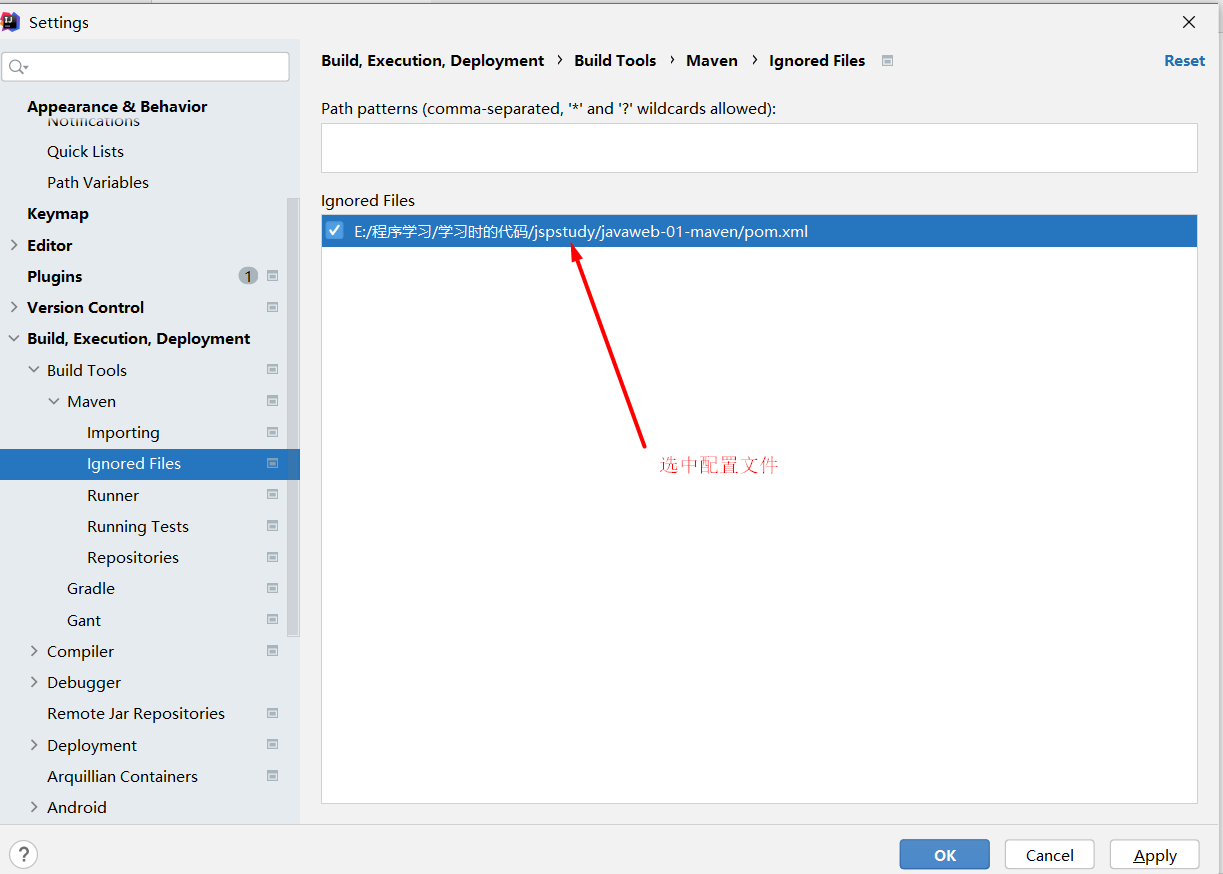Expand the Compiler node

tap(34, 651)
